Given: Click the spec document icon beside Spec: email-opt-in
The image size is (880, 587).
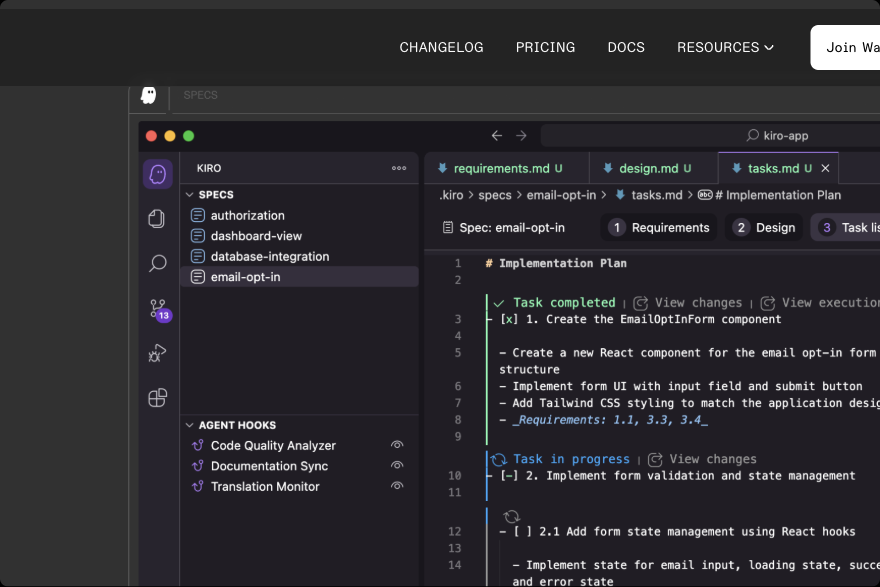Looking at the screenshot, I should pos(448,227).
